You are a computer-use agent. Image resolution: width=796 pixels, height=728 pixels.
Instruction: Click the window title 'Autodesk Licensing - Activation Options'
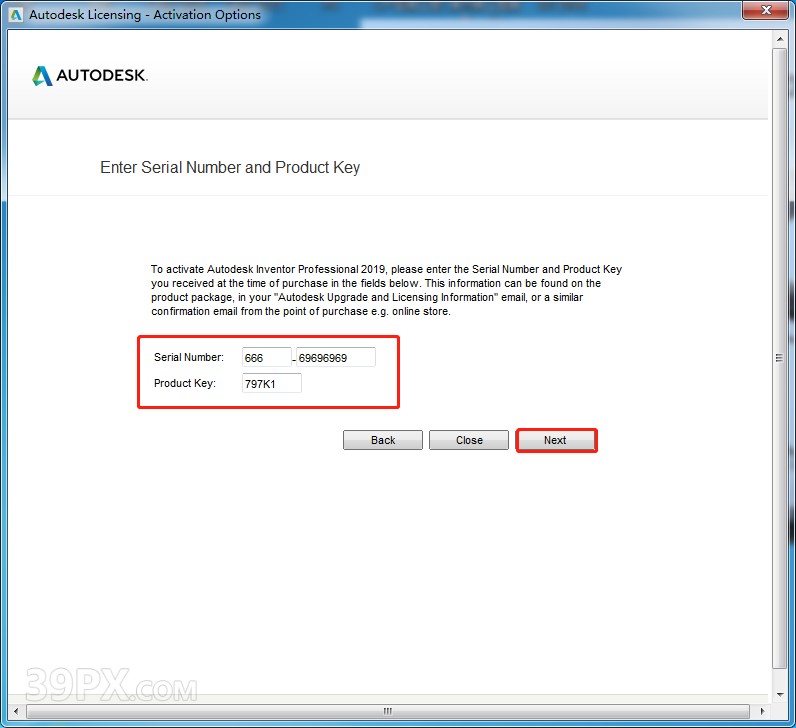tap(145, 15)
